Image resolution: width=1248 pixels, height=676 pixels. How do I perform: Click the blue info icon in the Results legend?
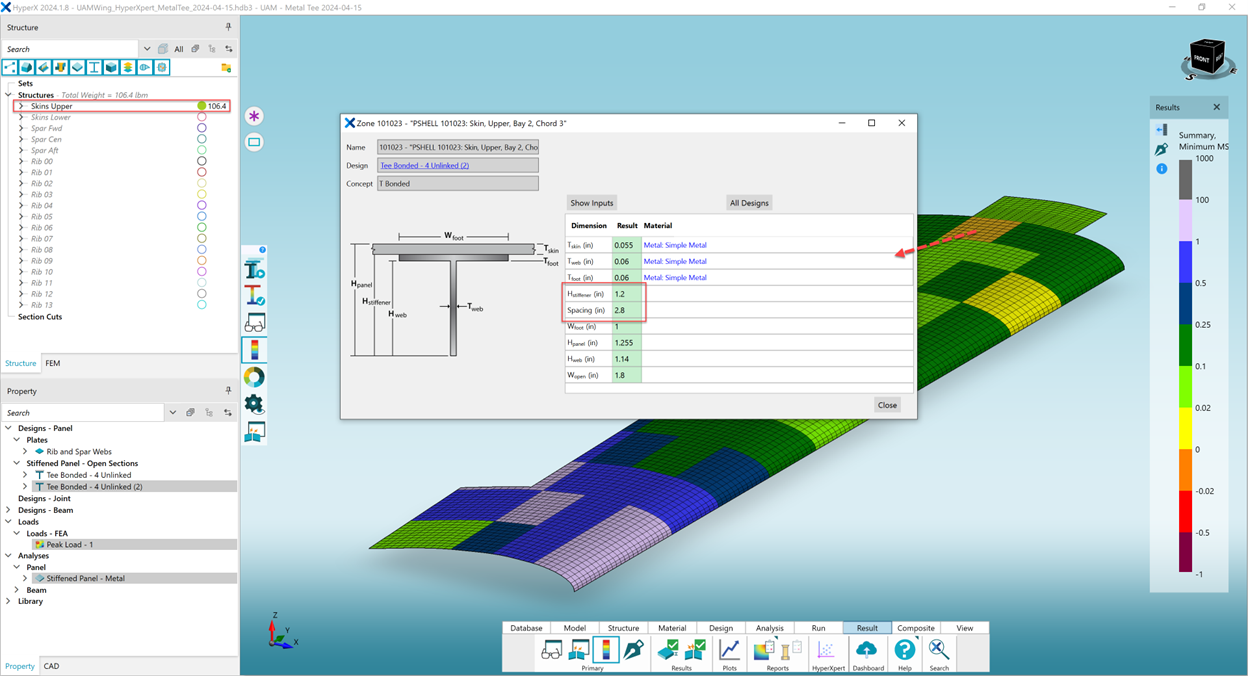pos(1161,169)
